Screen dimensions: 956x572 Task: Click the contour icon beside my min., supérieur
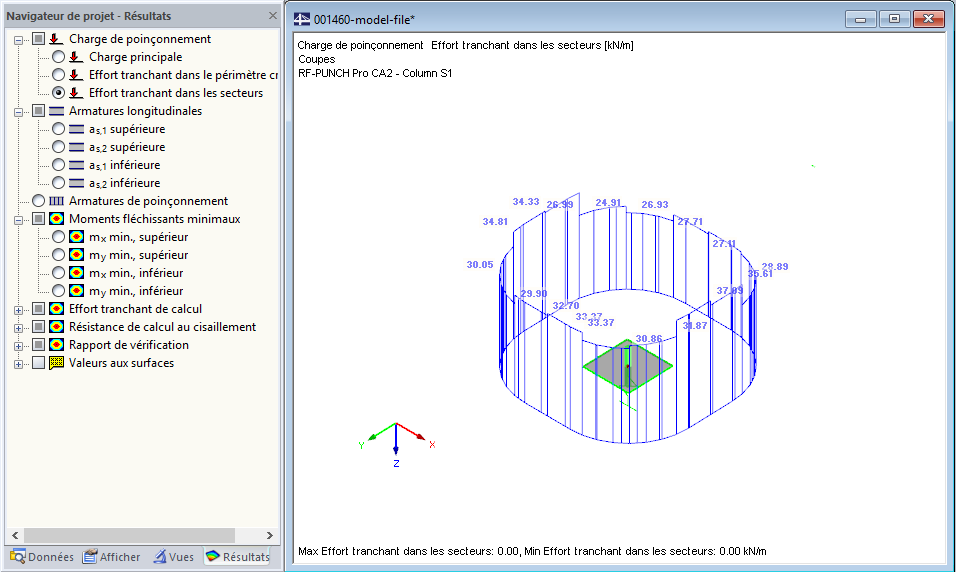click(76, 255)
